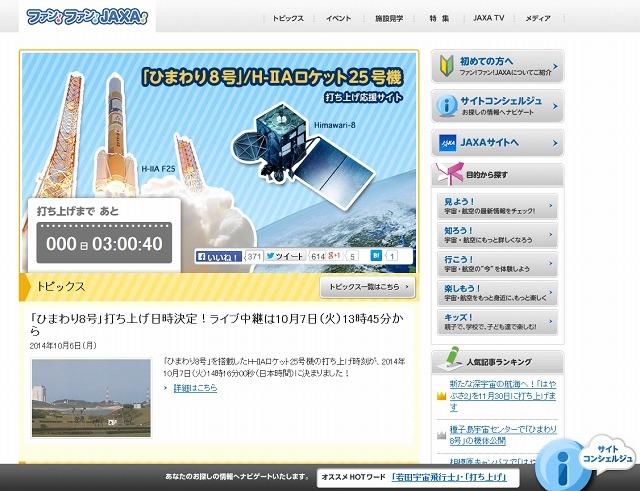The width and height of the screenshot is (640, 491).
Task: Click the launch countdown timer display
Action: 104,243
